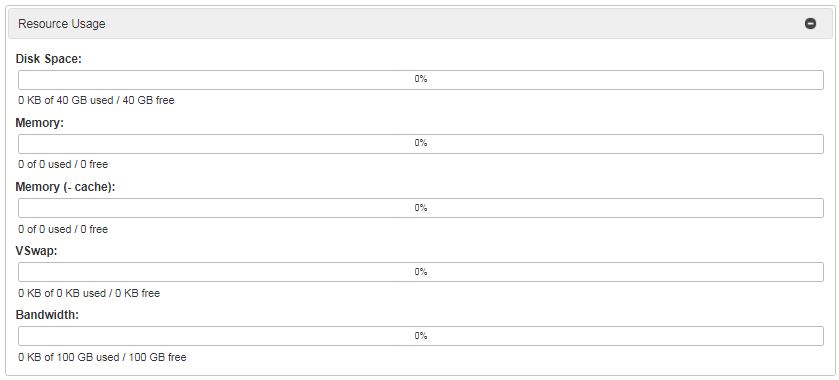
Task: Select the VSwap label
Action: coord(36,251)
